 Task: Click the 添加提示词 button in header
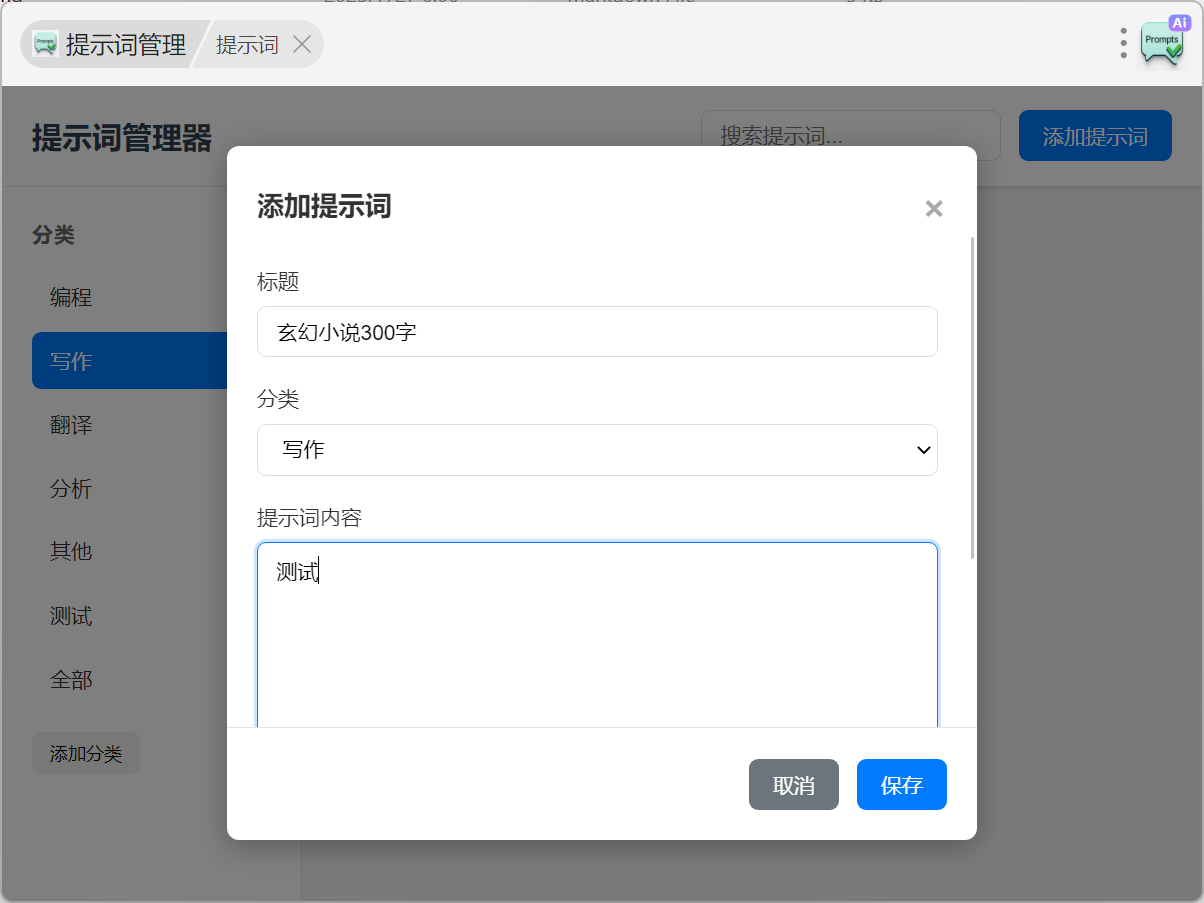coord(1095,136)
